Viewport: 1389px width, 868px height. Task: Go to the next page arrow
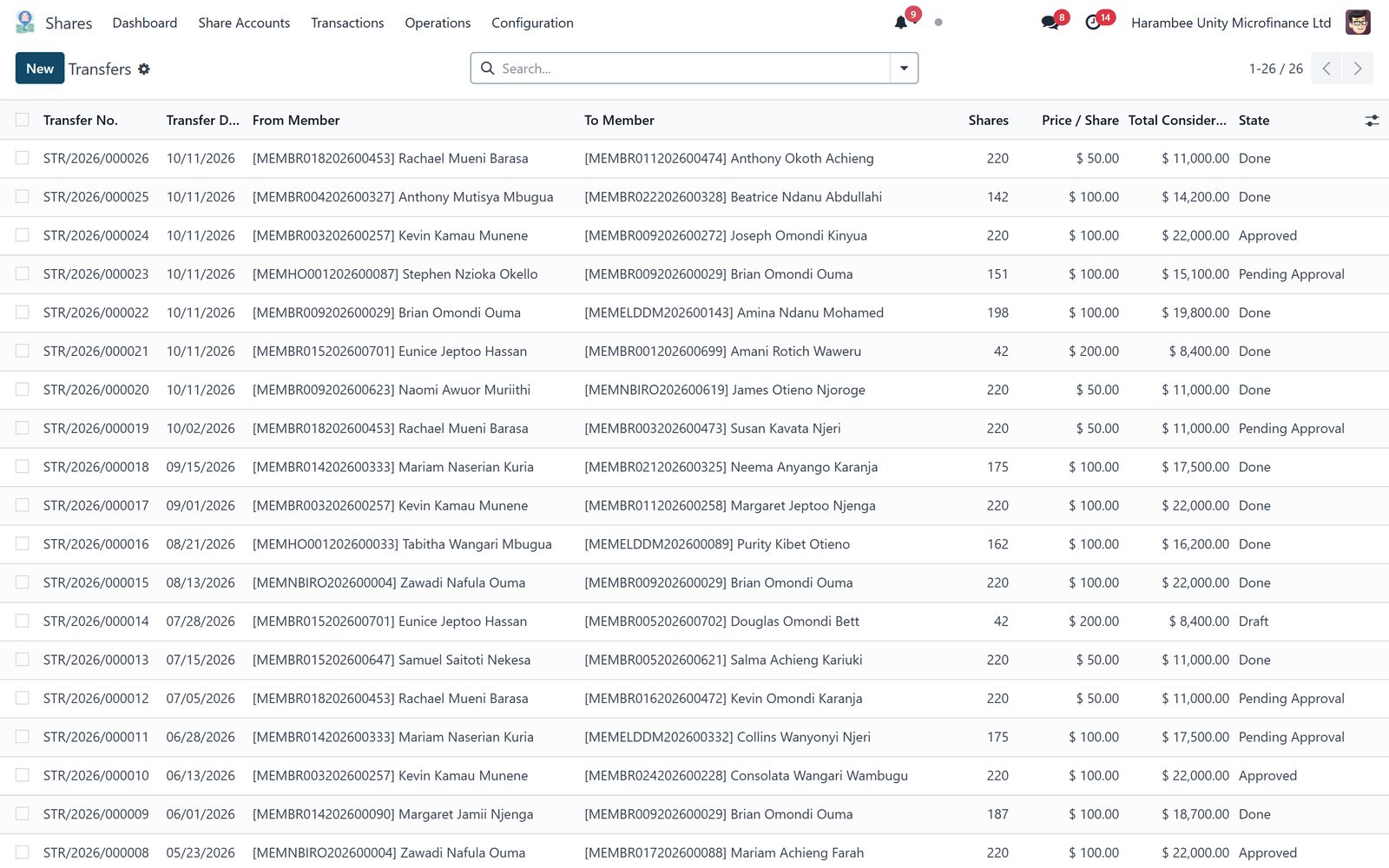click(x=1358, y=69)
